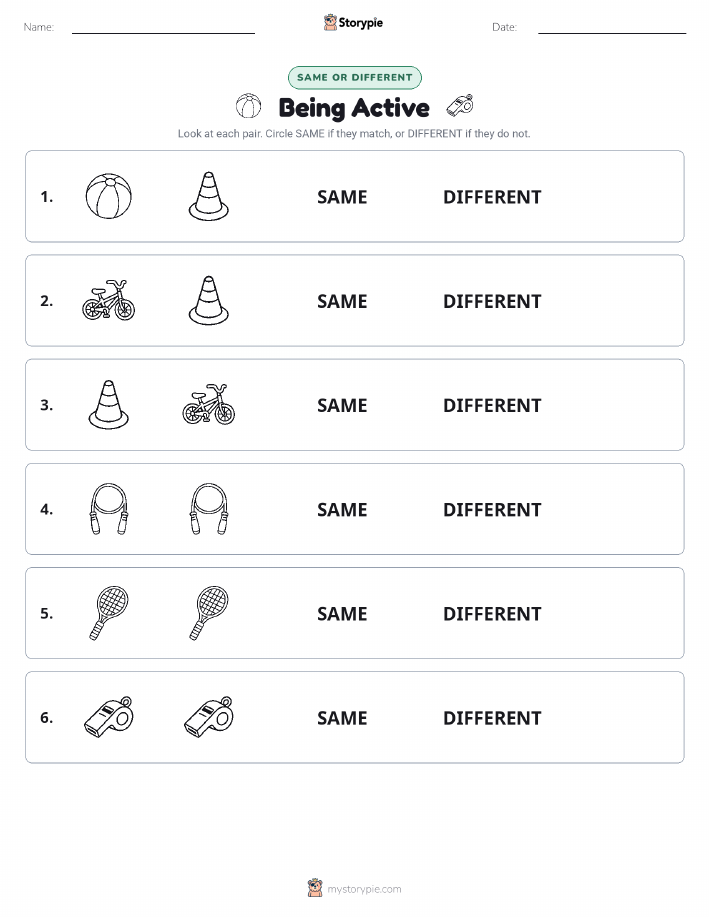Open the mystorypie.com footer link

(x=354, y=888)
